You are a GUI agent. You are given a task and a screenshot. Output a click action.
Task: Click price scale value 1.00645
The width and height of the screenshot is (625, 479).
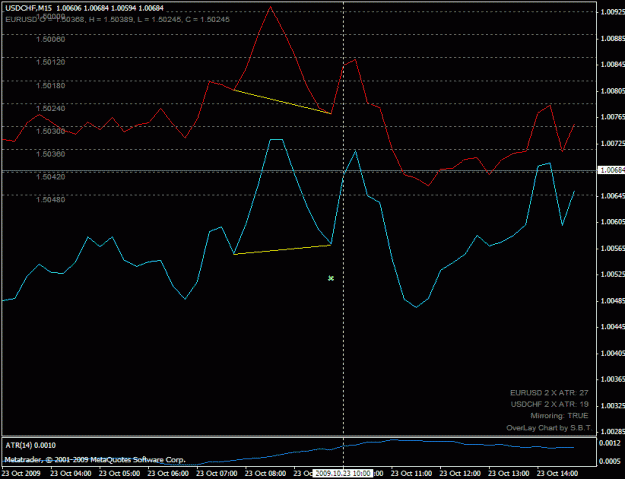pyautogui.click(x=612, y=196)
